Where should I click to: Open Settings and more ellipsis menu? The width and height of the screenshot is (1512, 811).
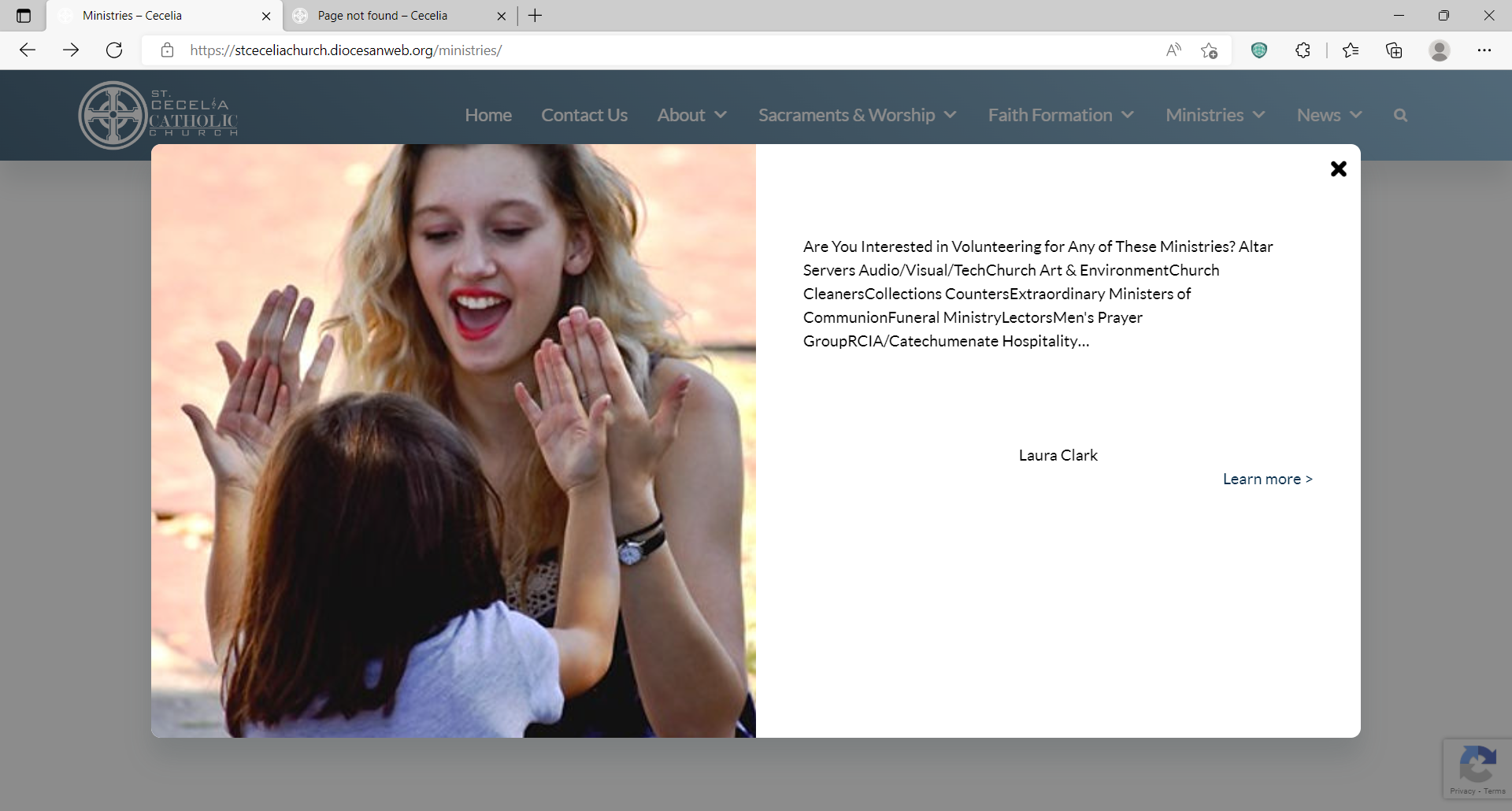pyautogui.click(x=1484, y=50)
